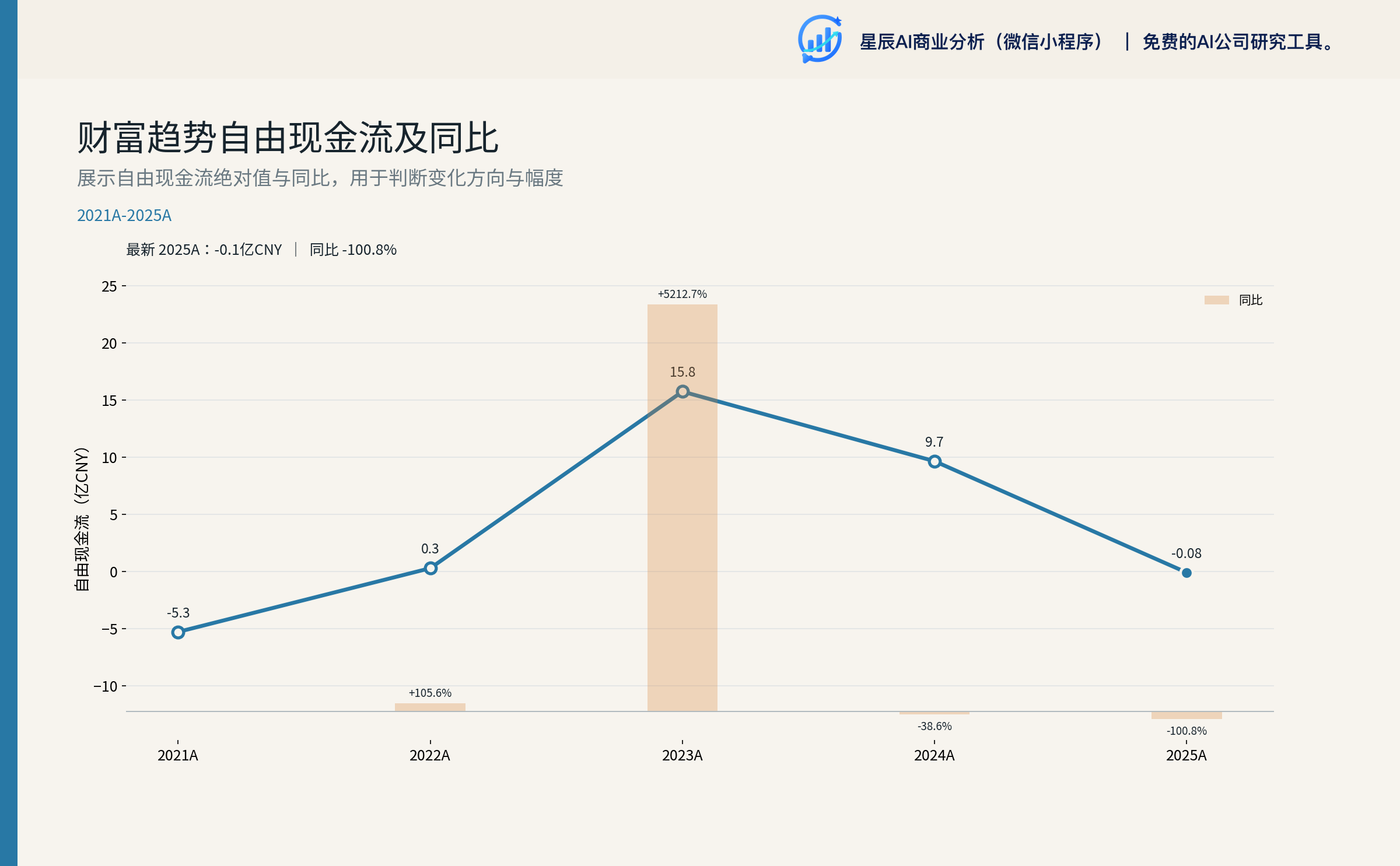The height and width of the screenshot is (866, 1400).
Task: Click the y-axis tick label 25
Action: (109, 286)
